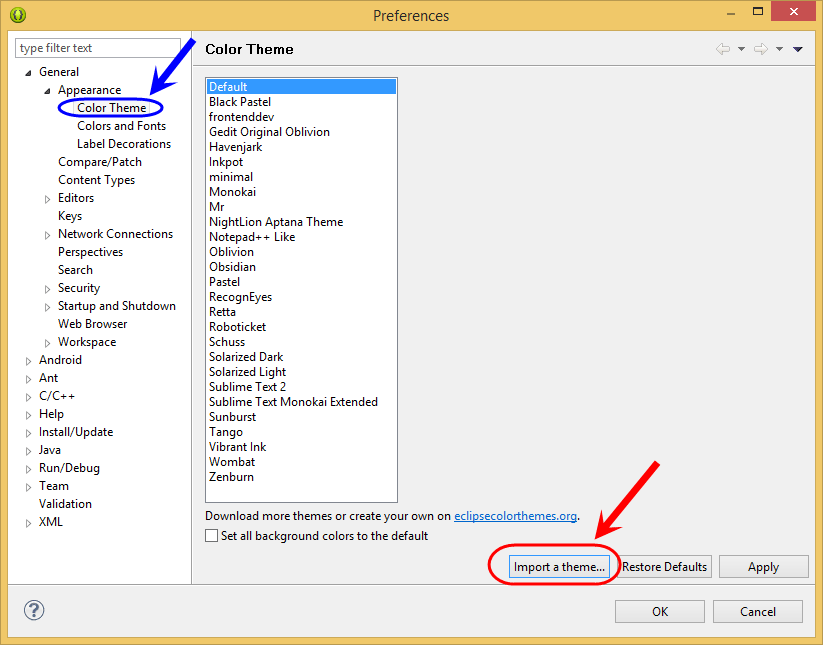Open the Validation preferences page
The width and height of the screenshot is (823, 645).
pyautogui.click(x=65, y=504)
